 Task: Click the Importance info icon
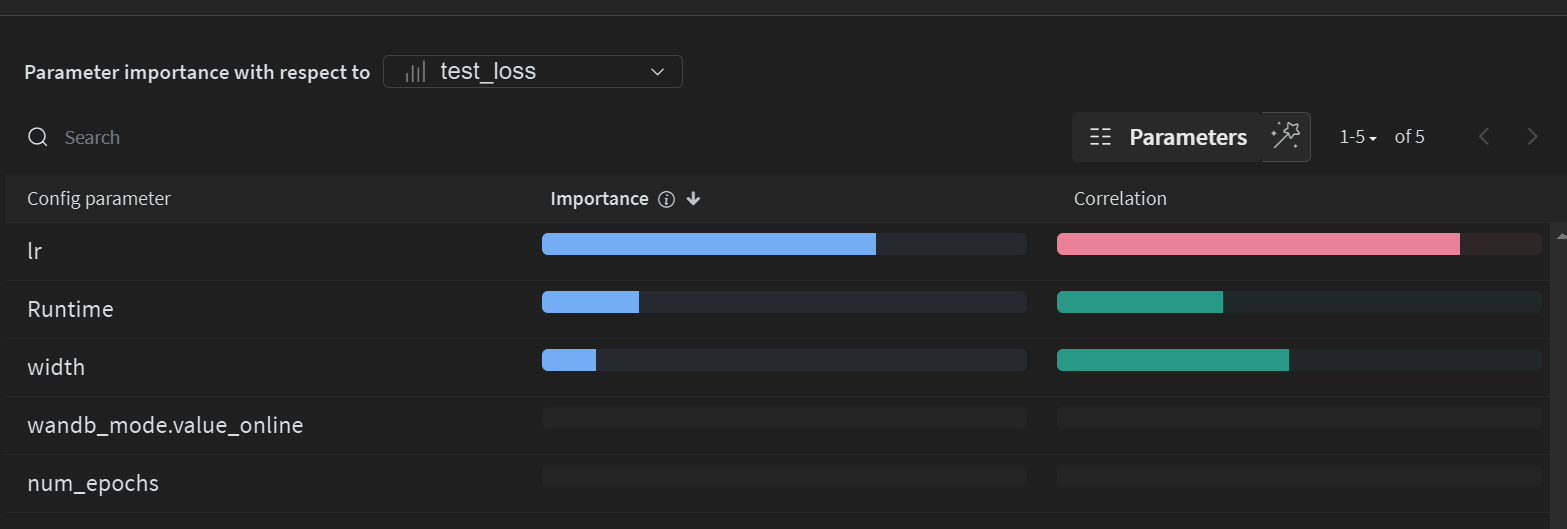[667, 199]
